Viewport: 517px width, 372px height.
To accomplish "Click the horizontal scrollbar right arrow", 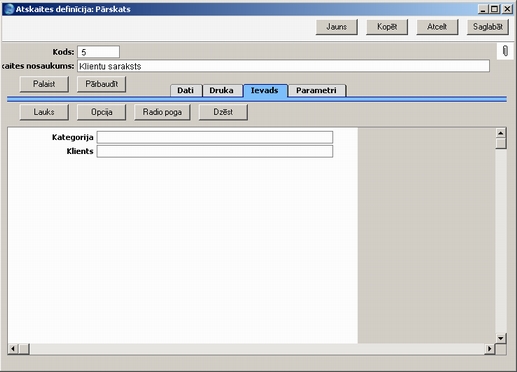I will pyautogui.click(x=489, y=349).
